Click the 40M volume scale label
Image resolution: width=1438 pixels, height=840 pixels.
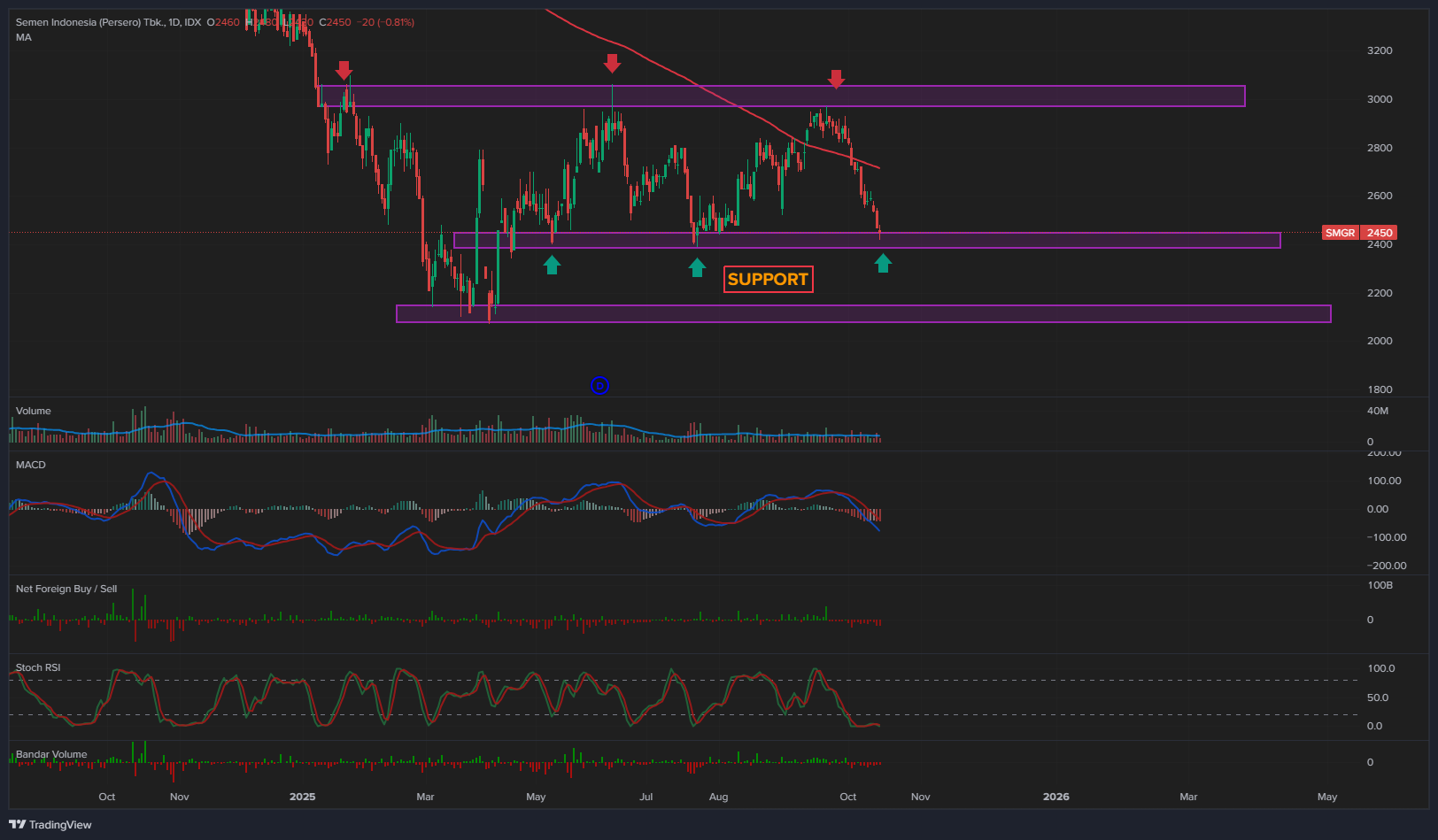point(1378,411)
